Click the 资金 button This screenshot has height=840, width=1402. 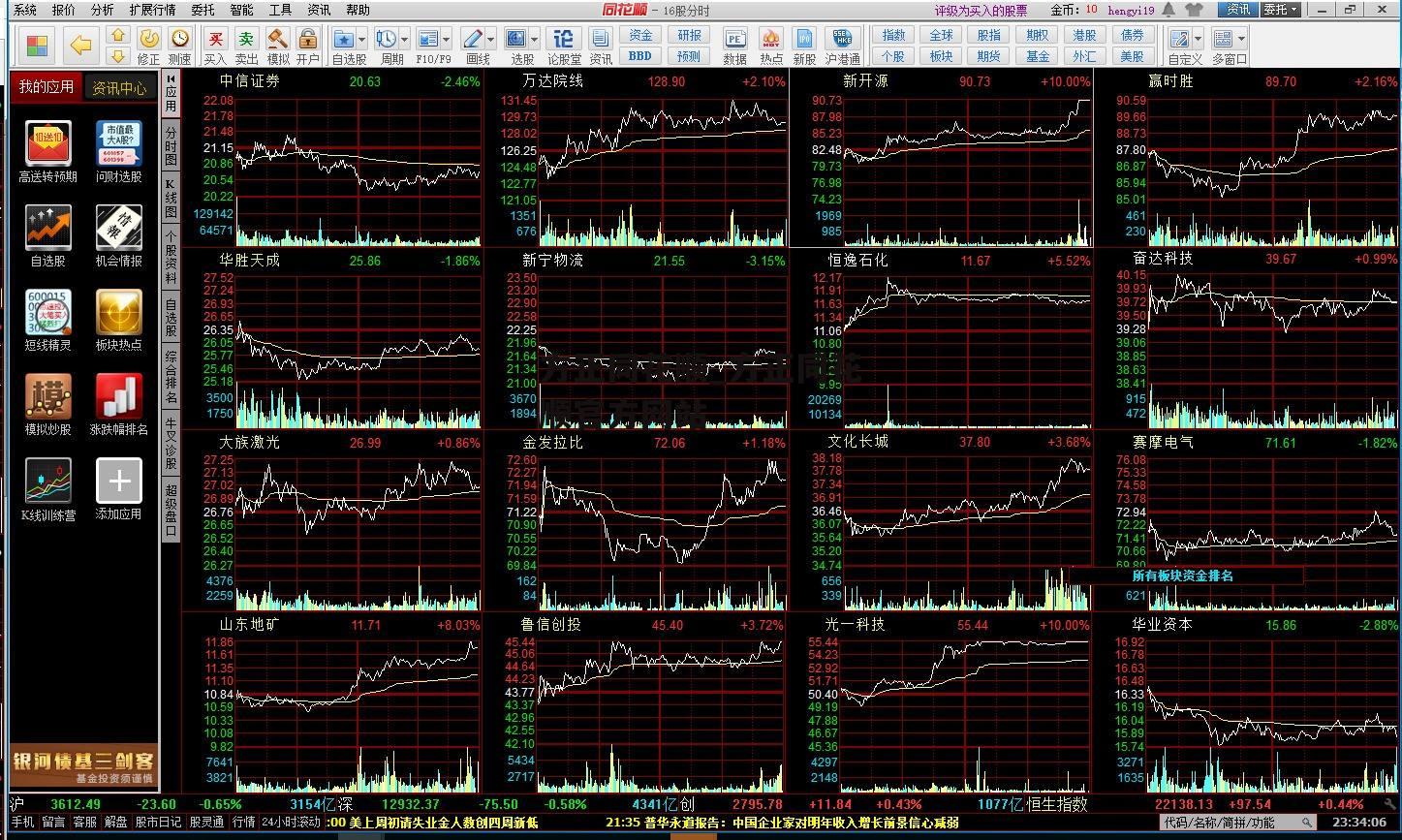640,35
